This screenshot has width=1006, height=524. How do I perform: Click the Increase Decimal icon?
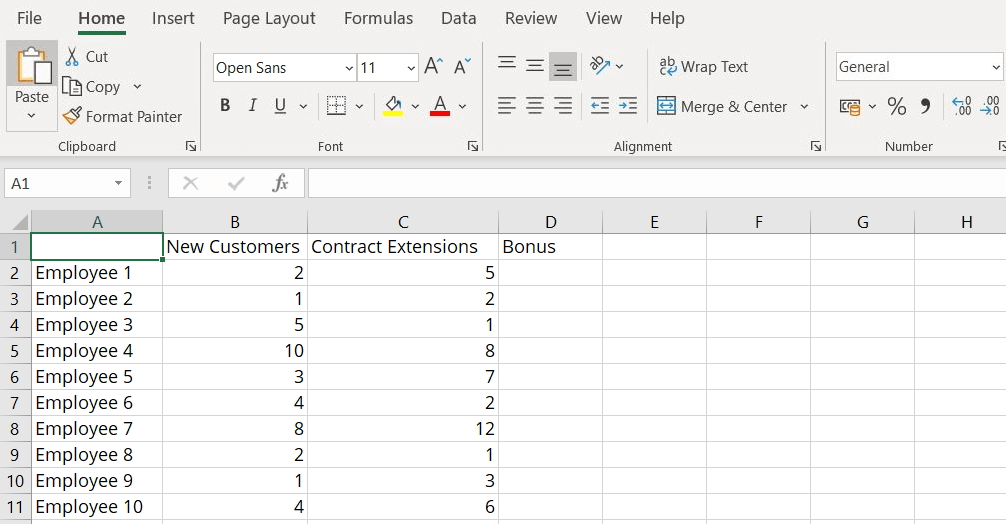coord(961,106)
